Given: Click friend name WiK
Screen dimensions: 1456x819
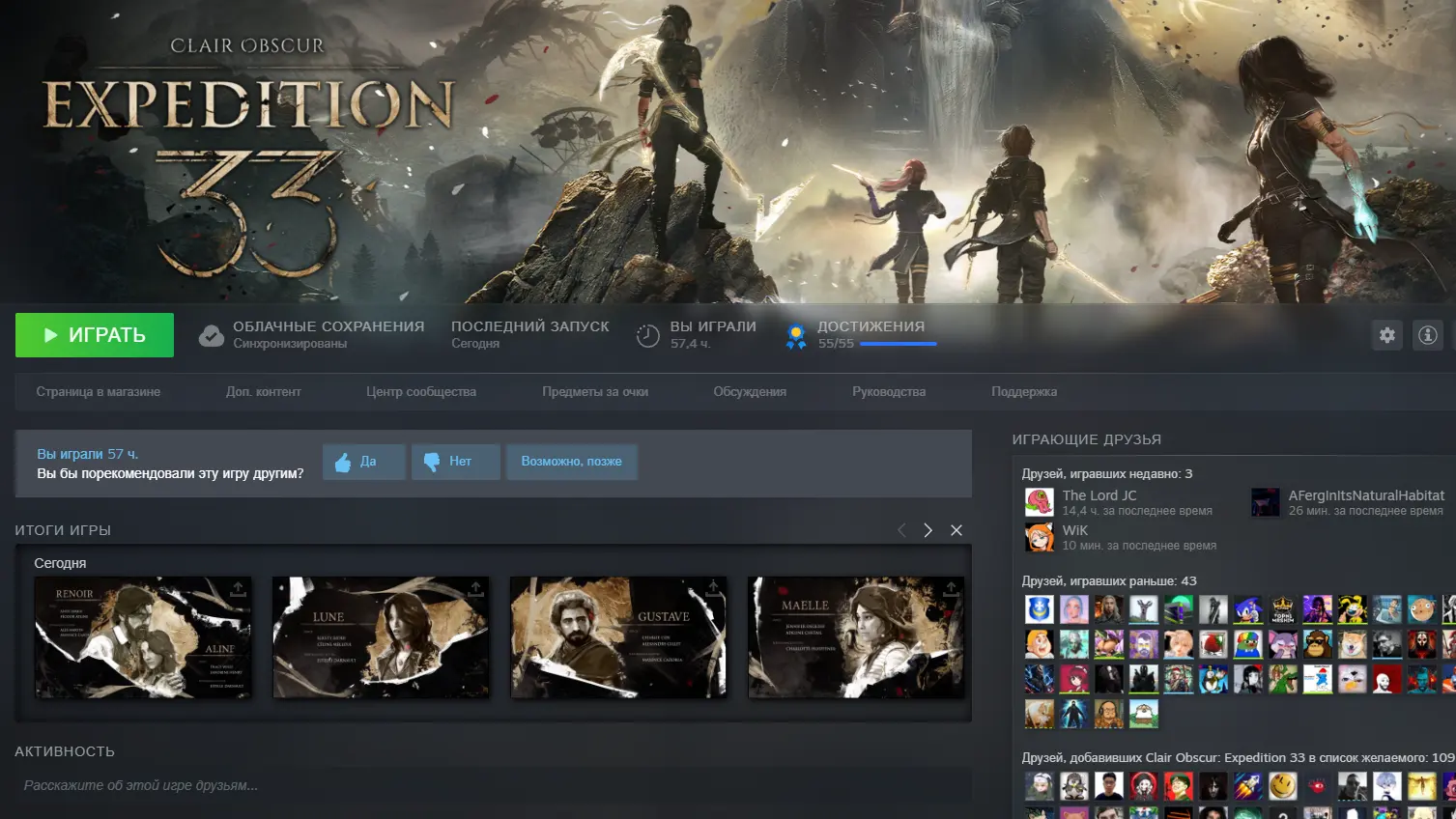Looking at the screenshot, I should (1075, 530).
